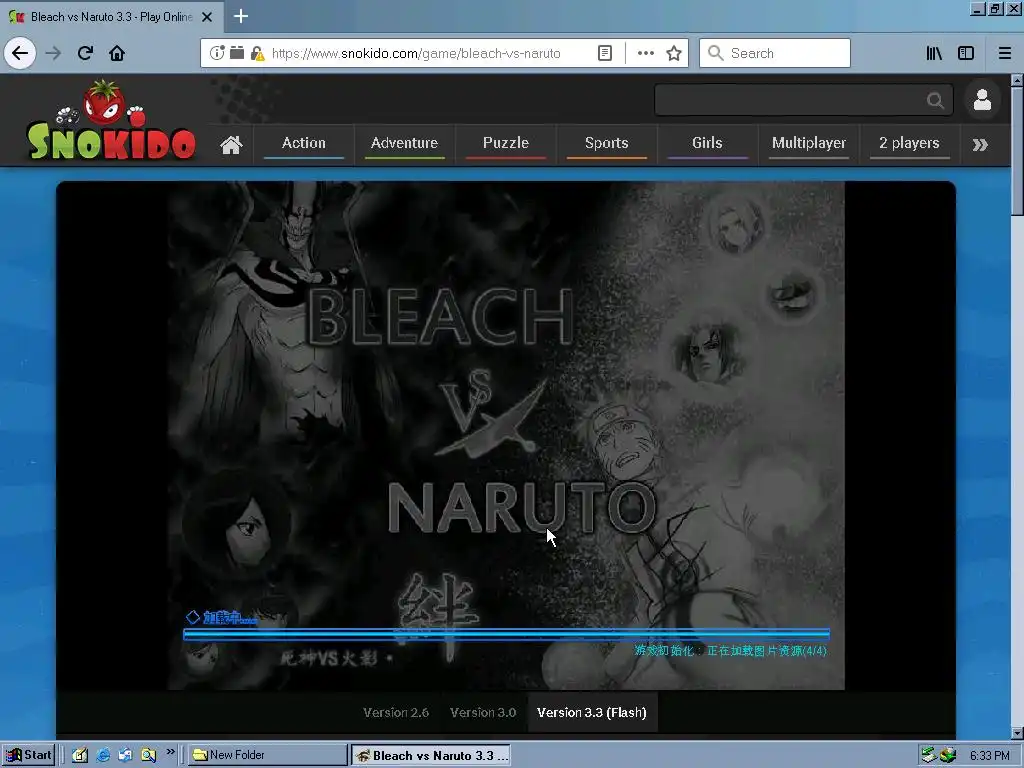Open Outlook Express quick launch icon
Viewport: 1024px width, 768px height.
click(125, 755)
